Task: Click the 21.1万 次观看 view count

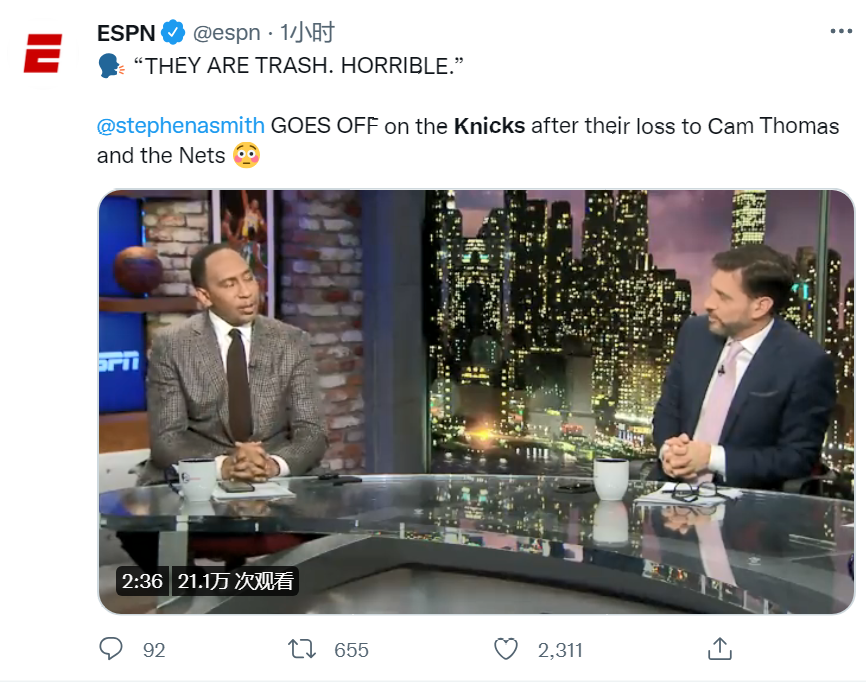Action: tap(235, 581)
